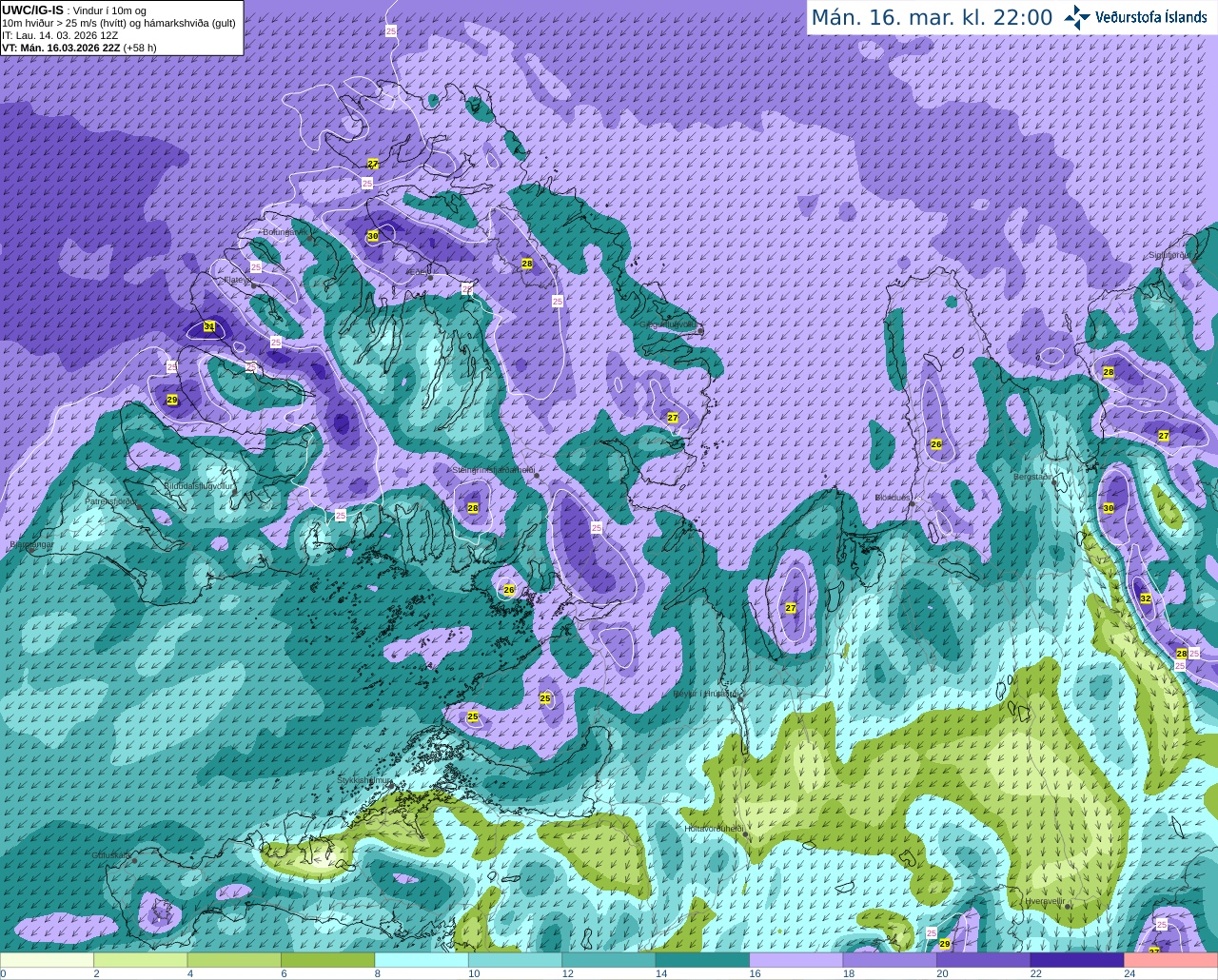Image resolution: width=1218 pixels, height=980 pixels.
Task: Click the hámarkshviða (gult) description line
Action: click(x=119, y=23)
